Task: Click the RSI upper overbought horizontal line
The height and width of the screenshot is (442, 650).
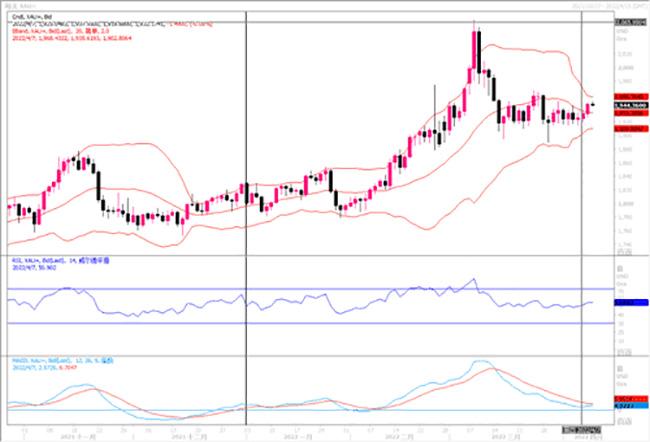Action: point(300,290)
